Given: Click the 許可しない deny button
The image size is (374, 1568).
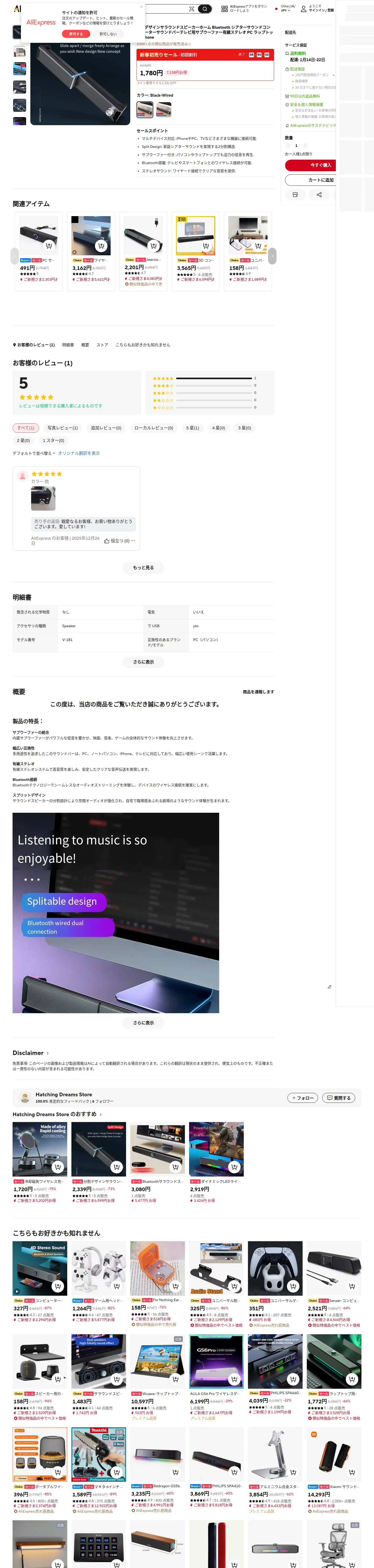Looking at the screenshot, I should tap(108, 34).
